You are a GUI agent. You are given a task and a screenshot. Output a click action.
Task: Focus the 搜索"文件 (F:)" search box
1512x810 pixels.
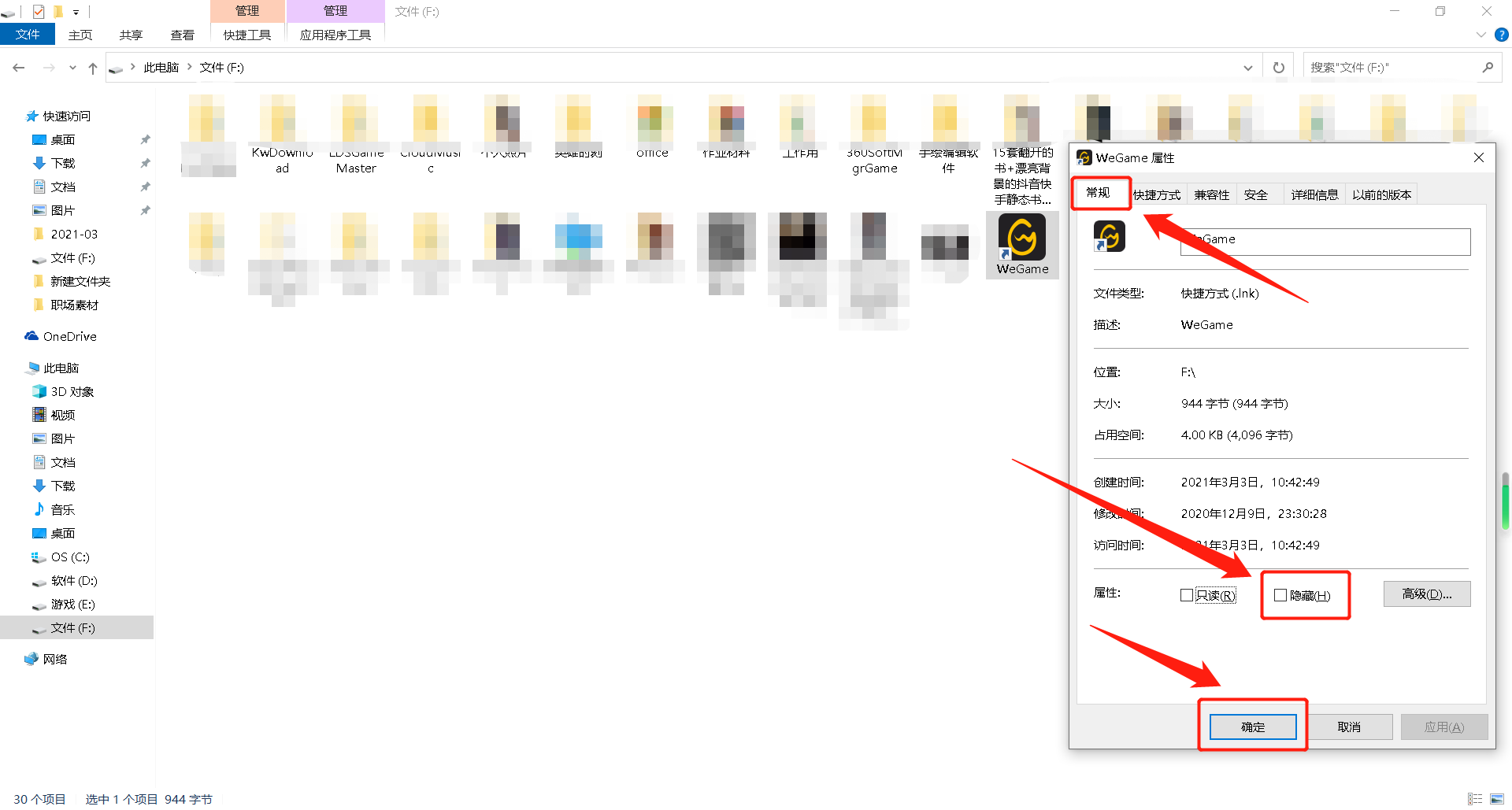tap(1392, 68)
